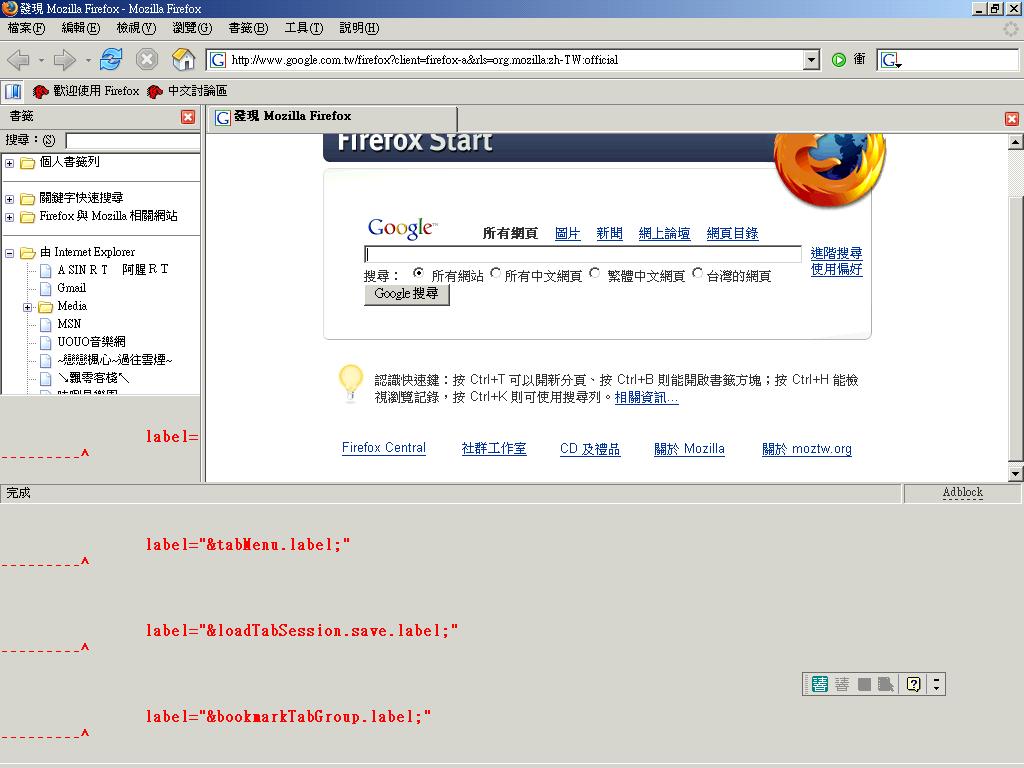Open the 相關資訊 link
Viewport: 1024px width, 768px height.
647,398
